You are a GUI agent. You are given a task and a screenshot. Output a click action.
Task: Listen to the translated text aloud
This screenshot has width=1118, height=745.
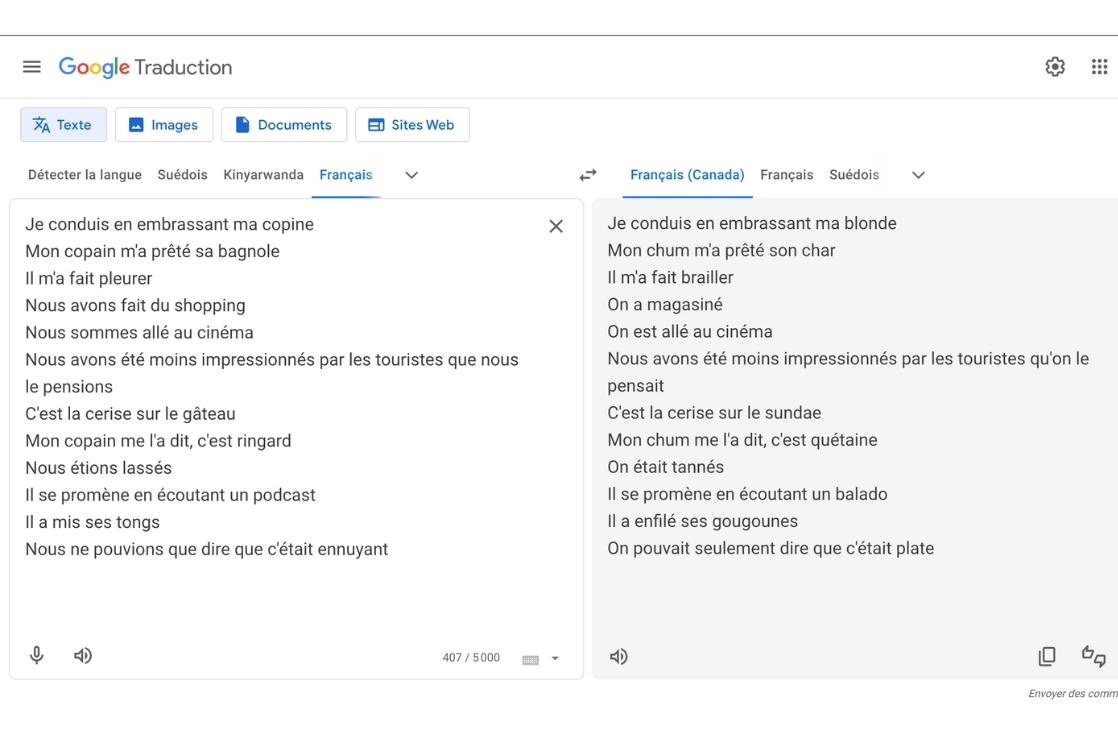[x=618, y=655]
